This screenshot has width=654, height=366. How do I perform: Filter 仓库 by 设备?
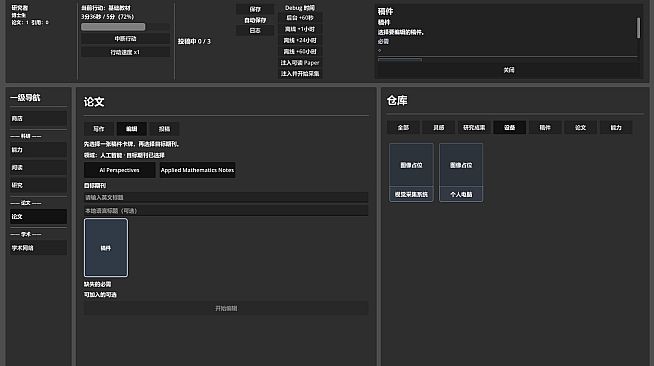coord(510,128)
